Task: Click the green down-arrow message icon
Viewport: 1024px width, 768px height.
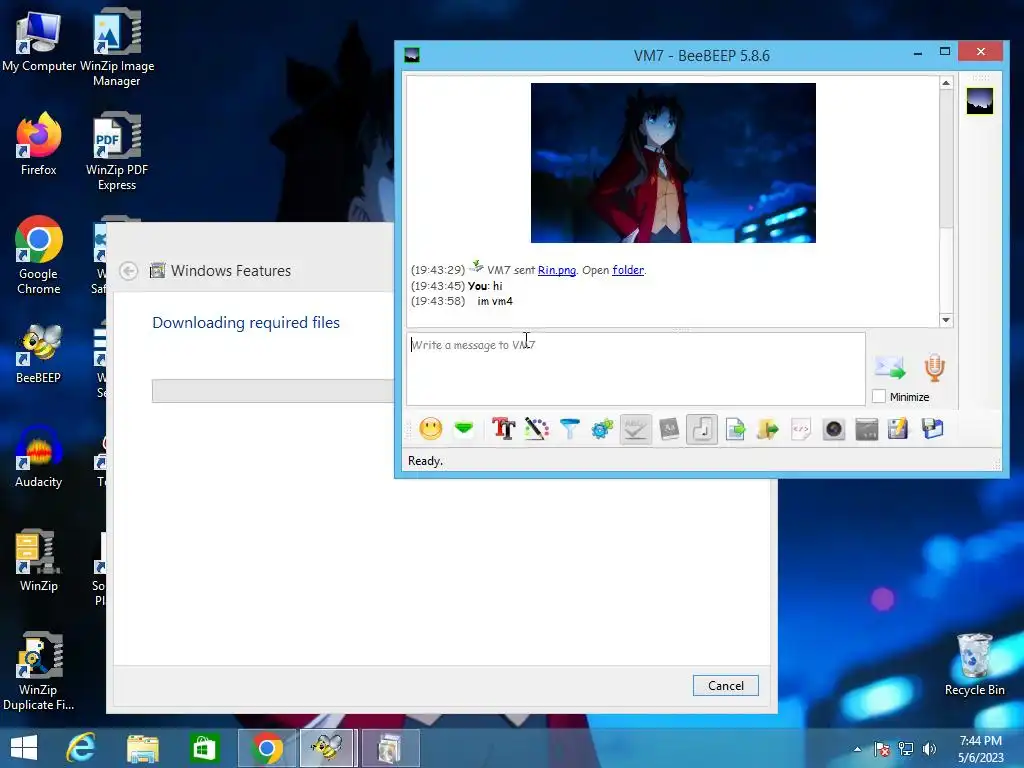Action: (x=464, y=429)
